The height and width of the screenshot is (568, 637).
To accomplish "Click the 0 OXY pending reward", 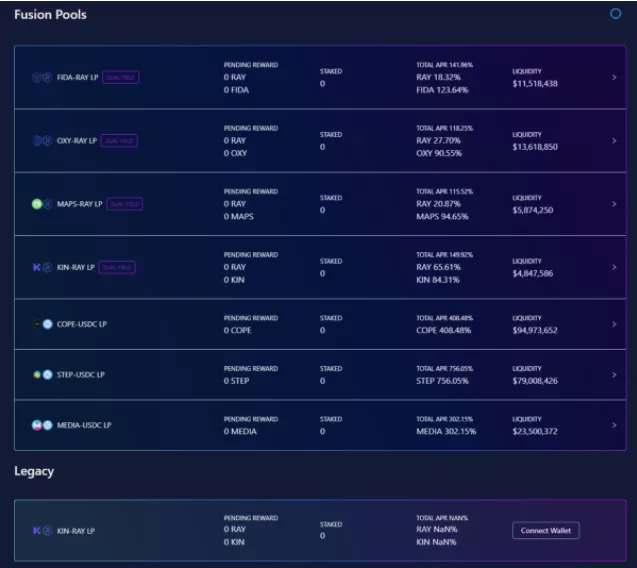I will tap(235, 153).
